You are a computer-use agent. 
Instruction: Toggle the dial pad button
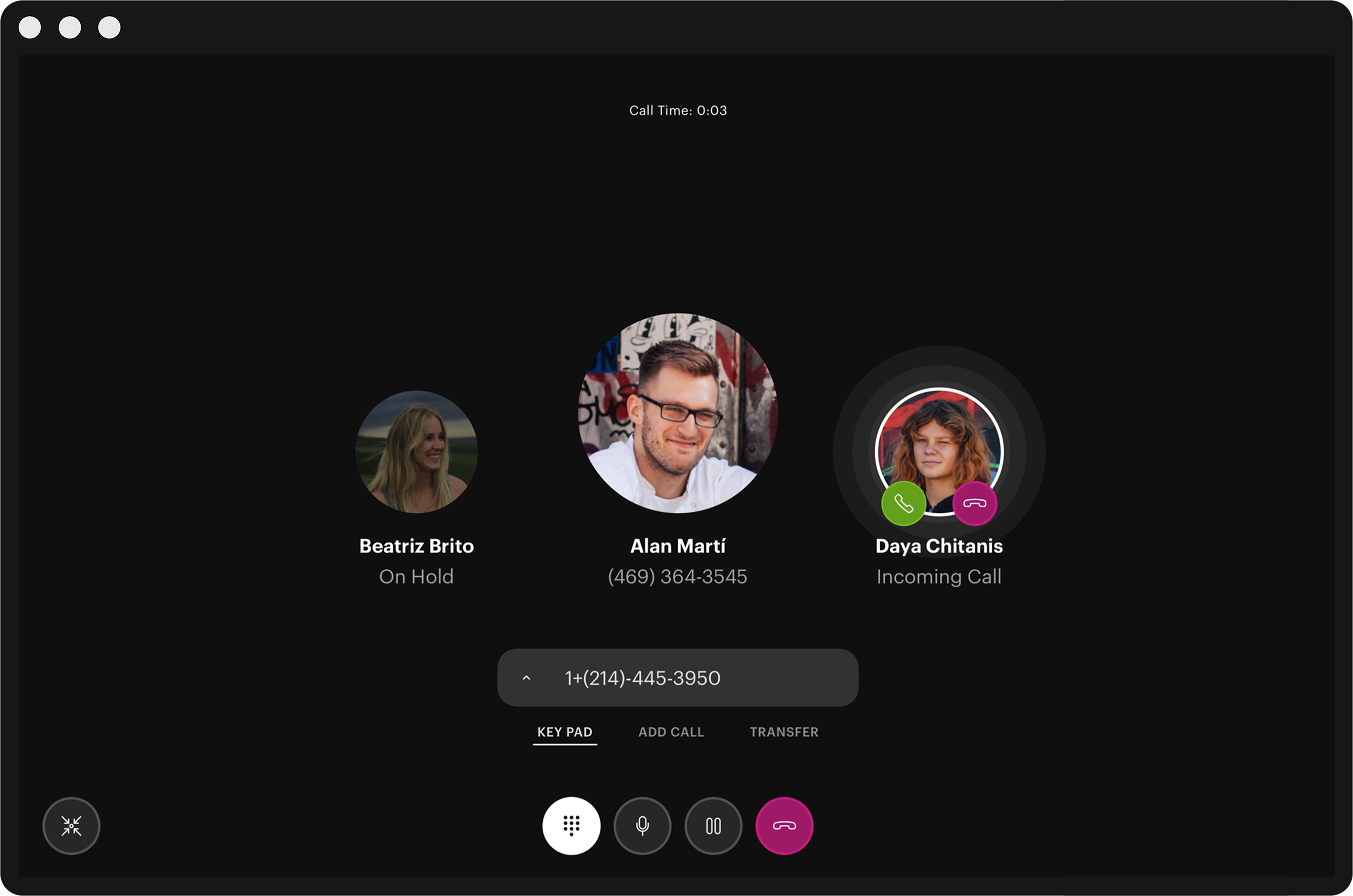[571, 826]
